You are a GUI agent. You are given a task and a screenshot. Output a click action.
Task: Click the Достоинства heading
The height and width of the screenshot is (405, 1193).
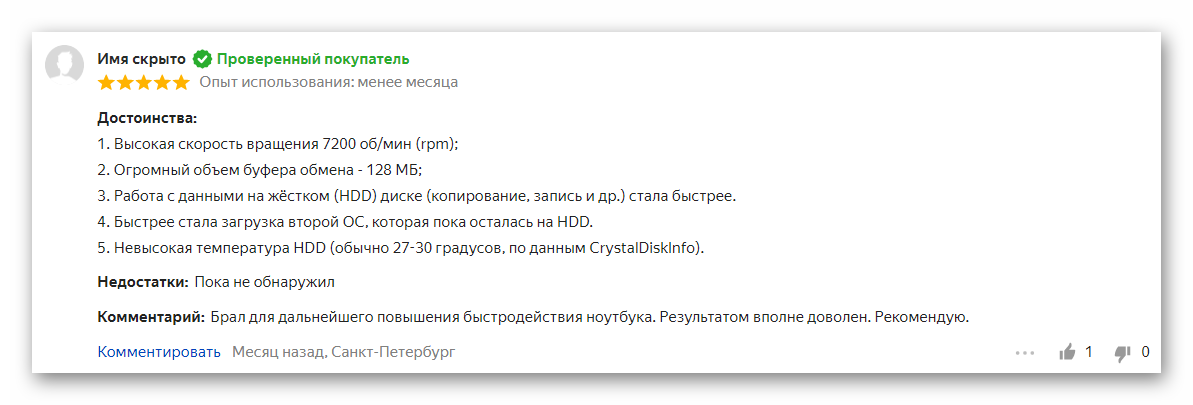147,118
